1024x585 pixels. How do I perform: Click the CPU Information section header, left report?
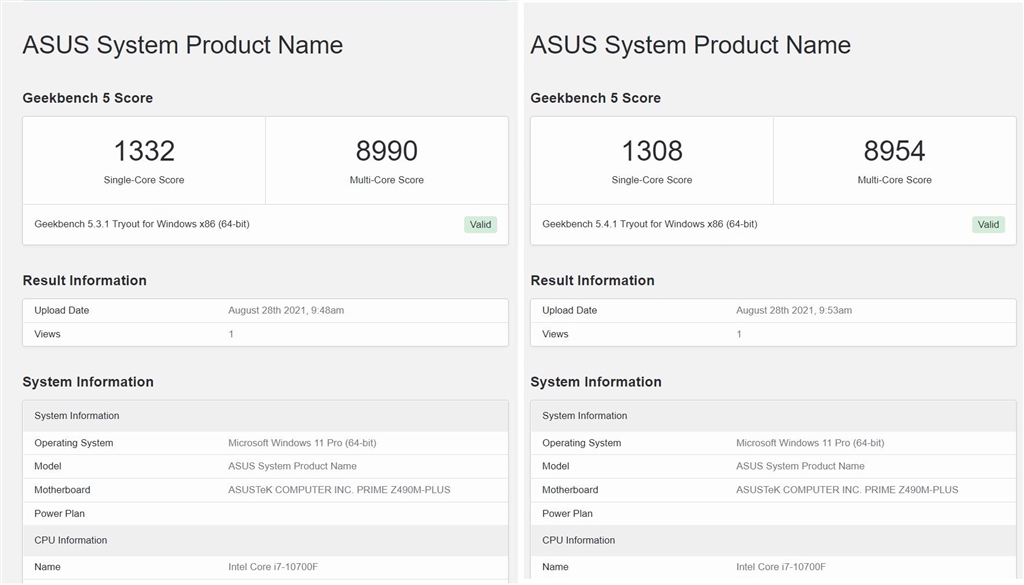(x=71, y=541)
